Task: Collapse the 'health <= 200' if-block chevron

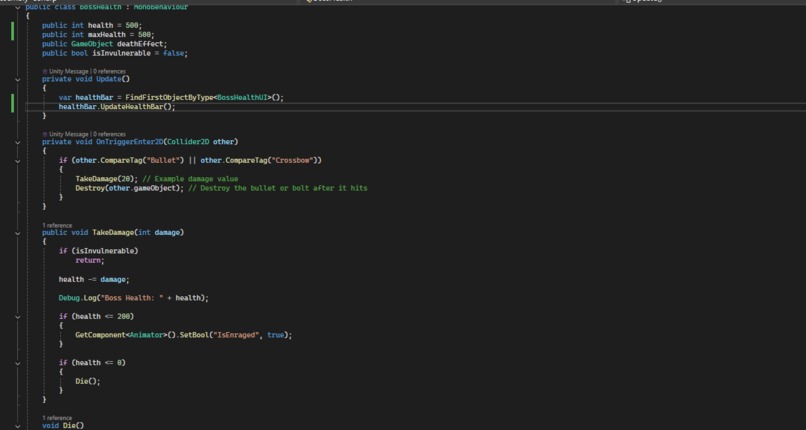Action: (18, 316)
